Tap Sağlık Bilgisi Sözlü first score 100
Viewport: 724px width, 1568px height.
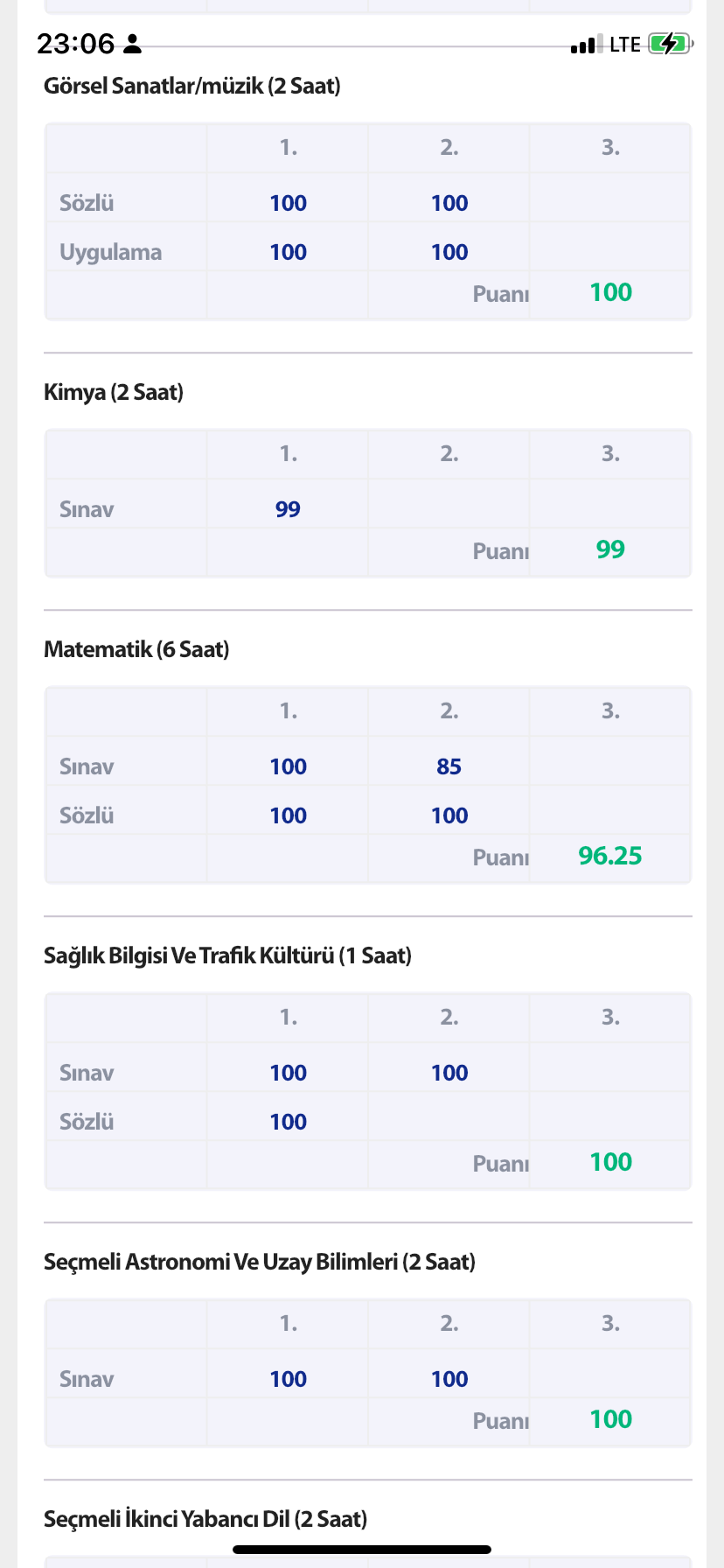tap(289, 1122)
